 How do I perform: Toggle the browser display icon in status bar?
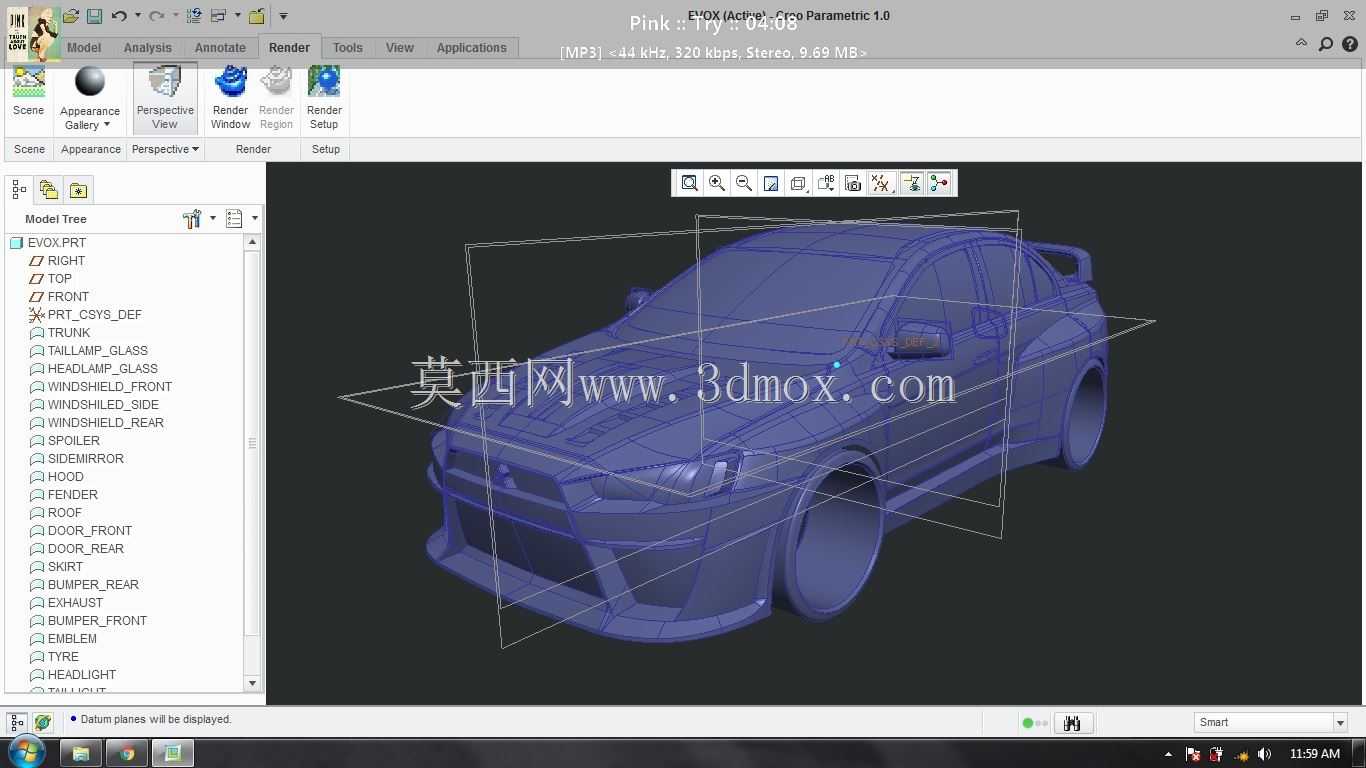point(43,722)
